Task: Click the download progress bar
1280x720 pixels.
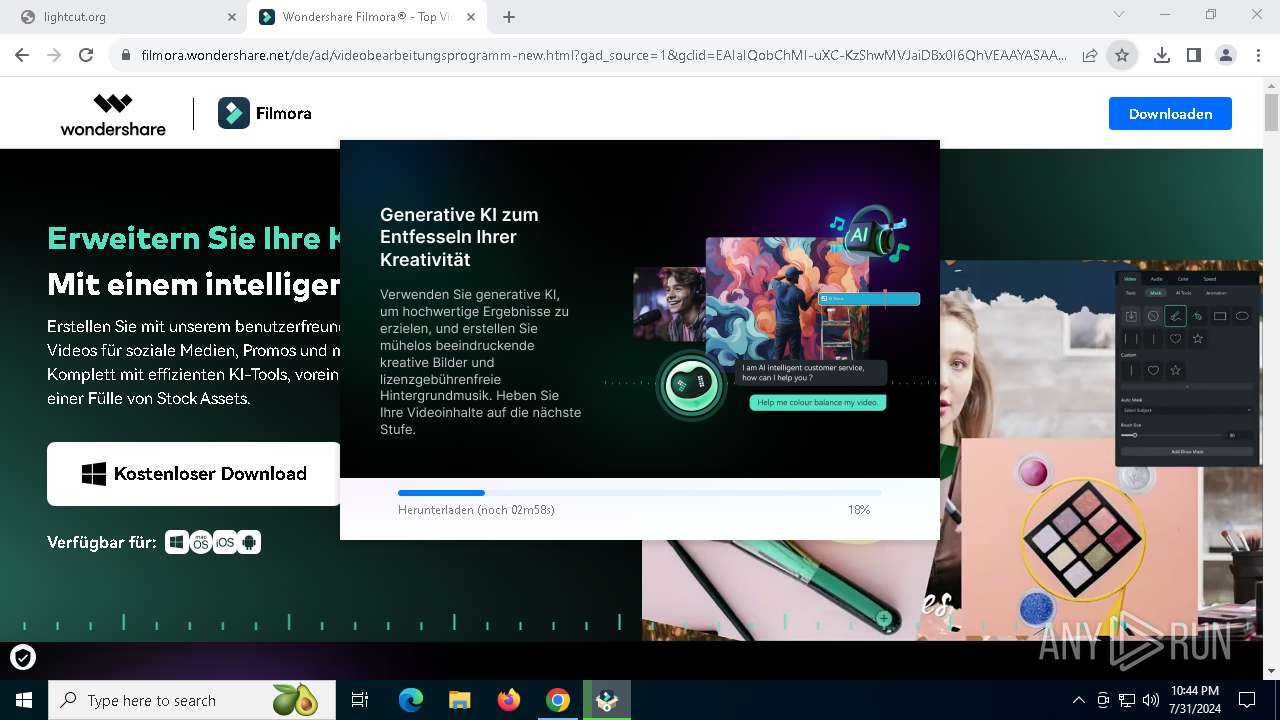Action: point(640,493)
